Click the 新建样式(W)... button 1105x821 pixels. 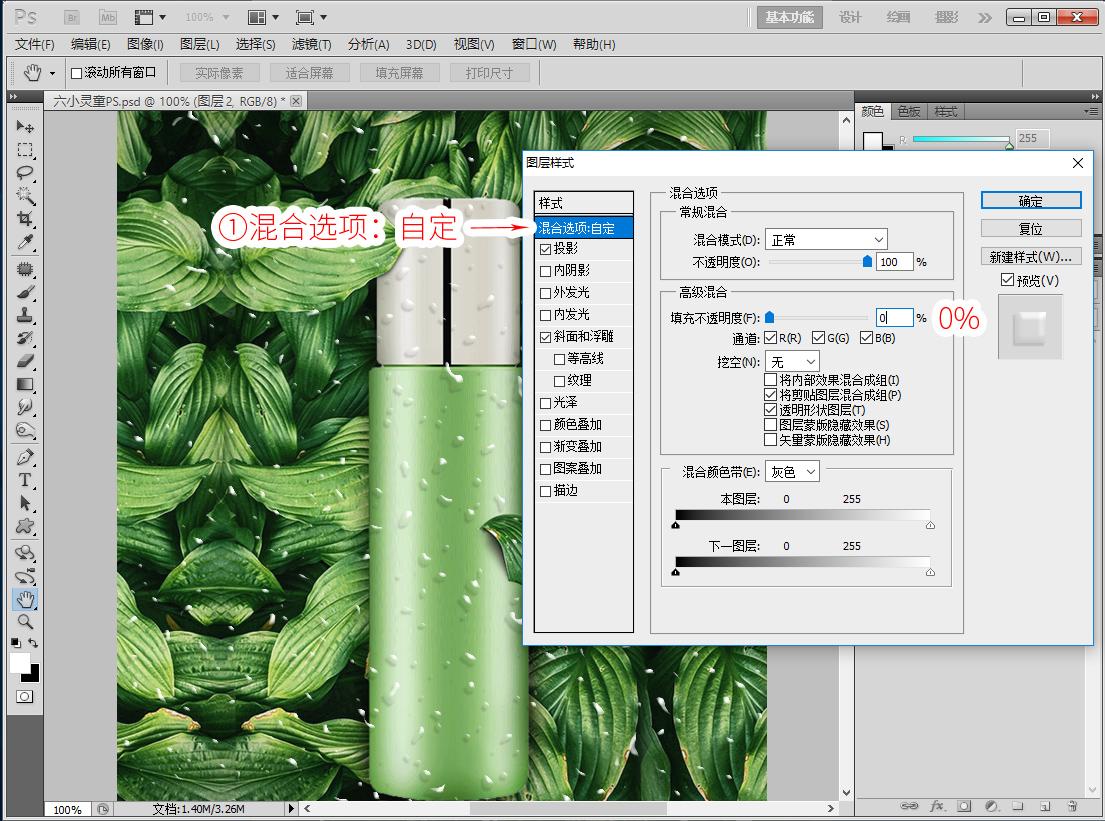pyautogui.click(x=1031, y=257)
